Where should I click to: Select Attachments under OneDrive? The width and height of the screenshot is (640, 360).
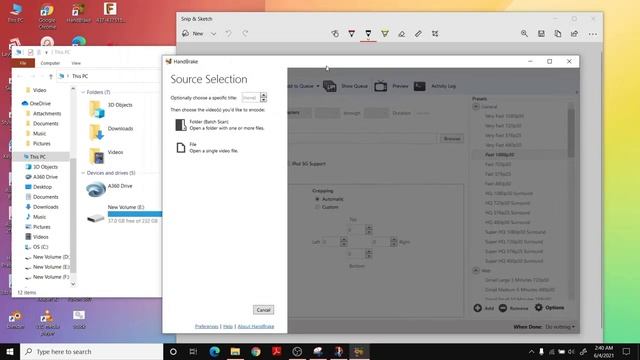(x=47, y=113)
